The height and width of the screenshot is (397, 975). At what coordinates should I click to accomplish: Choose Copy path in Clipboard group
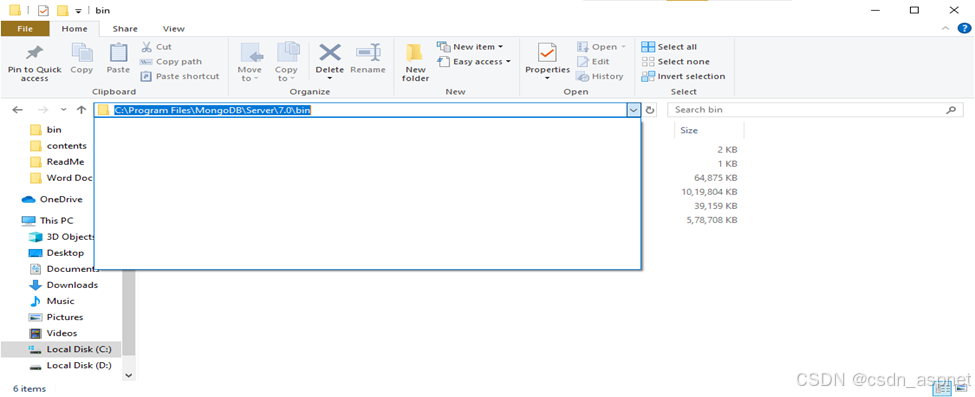click(170, 62)
